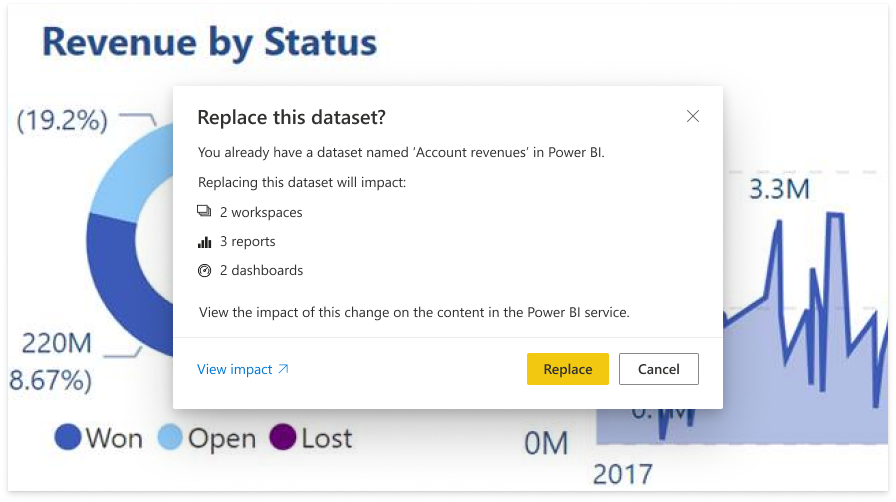Select the Won legend label

click(114, 438)
